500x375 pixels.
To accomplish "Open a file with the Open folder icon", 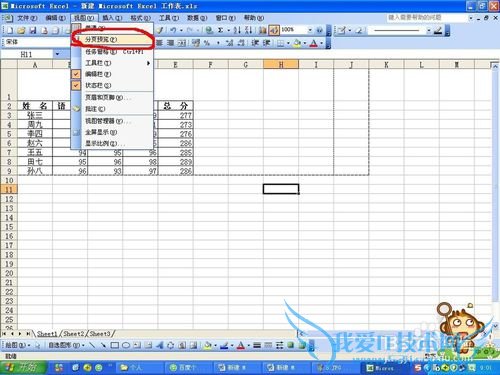I will tap(21, 30).
